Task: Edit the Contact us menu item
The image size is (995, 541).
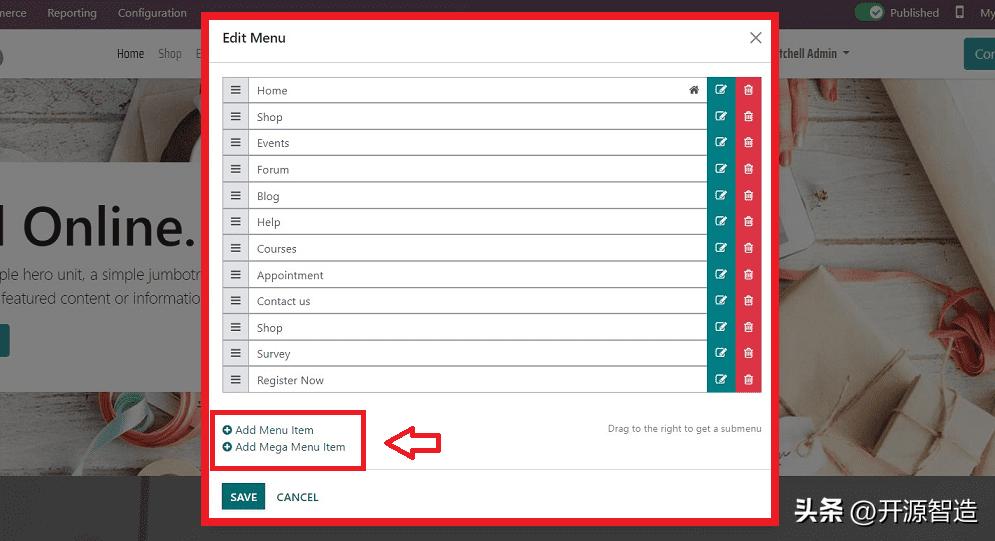Action: 721,301
